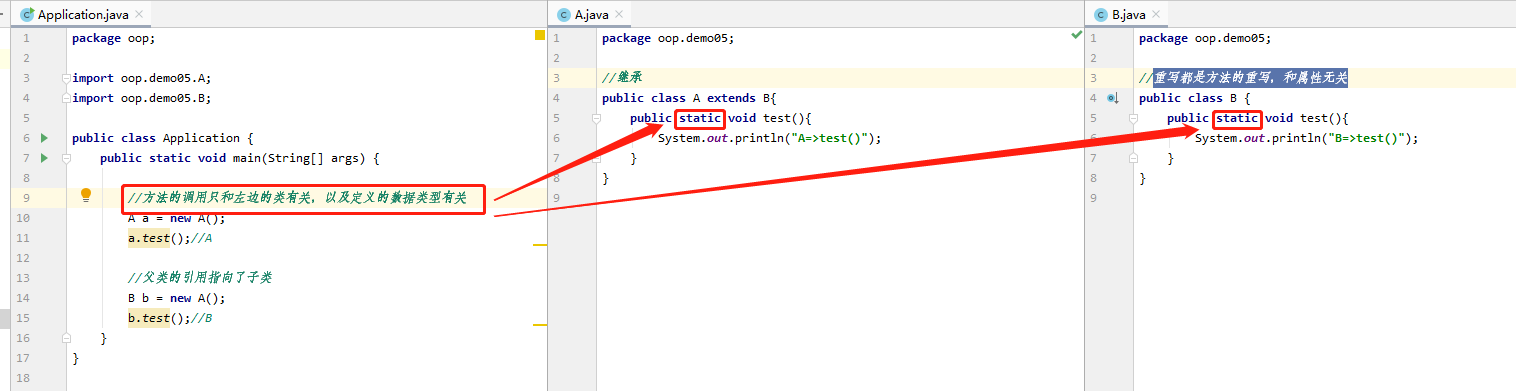1516x391 pixels.
Task: Click the main method closing fold marker on line 16
Action: (67, 338)
